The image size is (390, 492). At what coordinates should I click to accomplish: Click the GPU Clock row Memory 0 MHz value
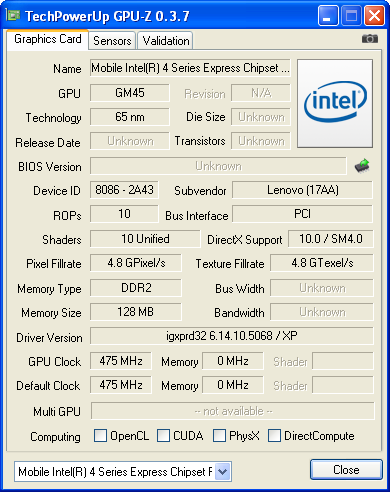(x=233, y=361)
